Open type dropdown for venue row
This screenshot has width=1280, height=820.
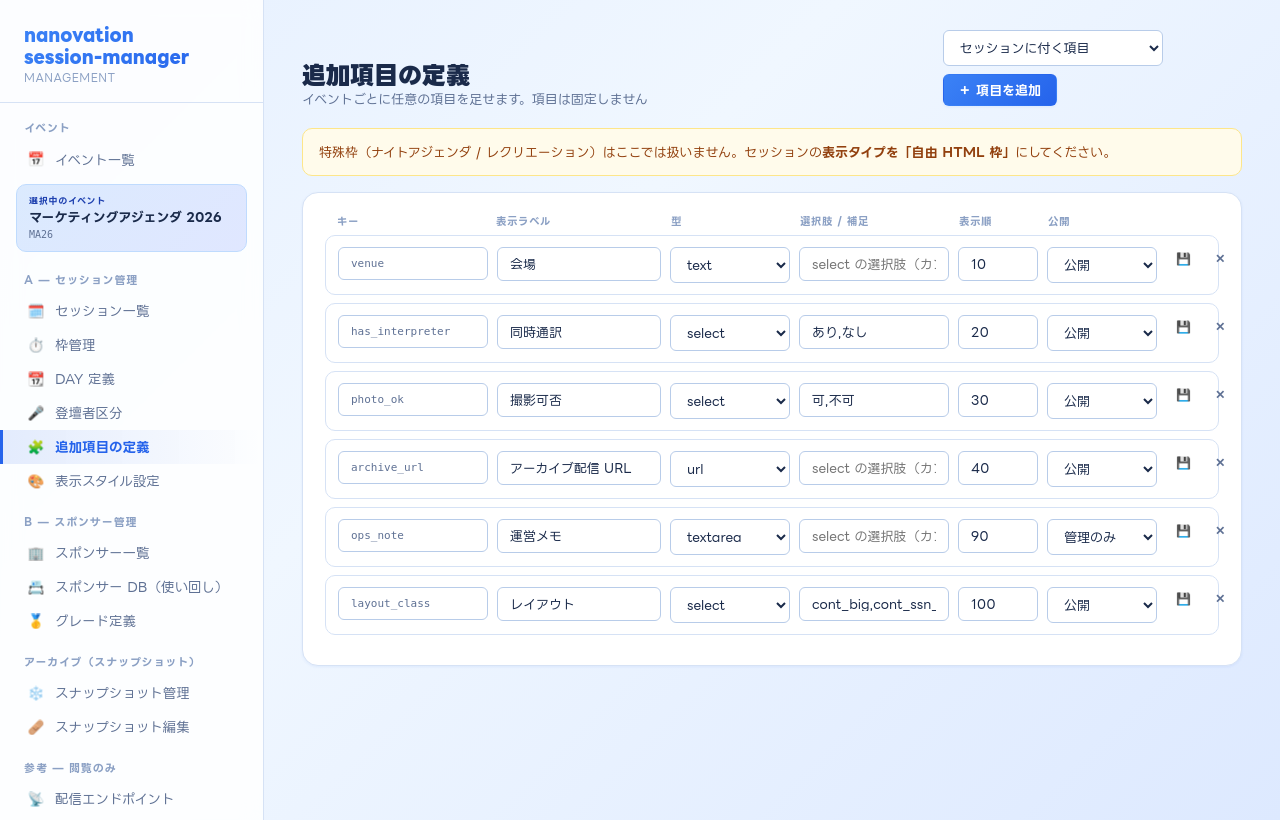[x=730, y=265]
